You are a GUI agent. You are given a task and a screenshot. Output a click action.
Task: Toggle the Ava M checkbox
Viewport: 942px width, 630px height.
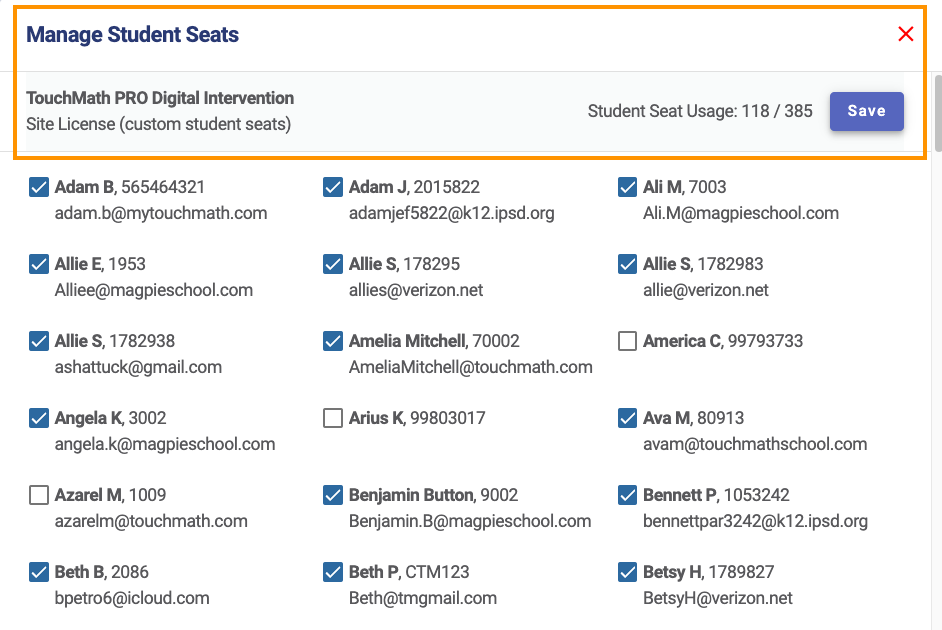(x=627, y=418)
